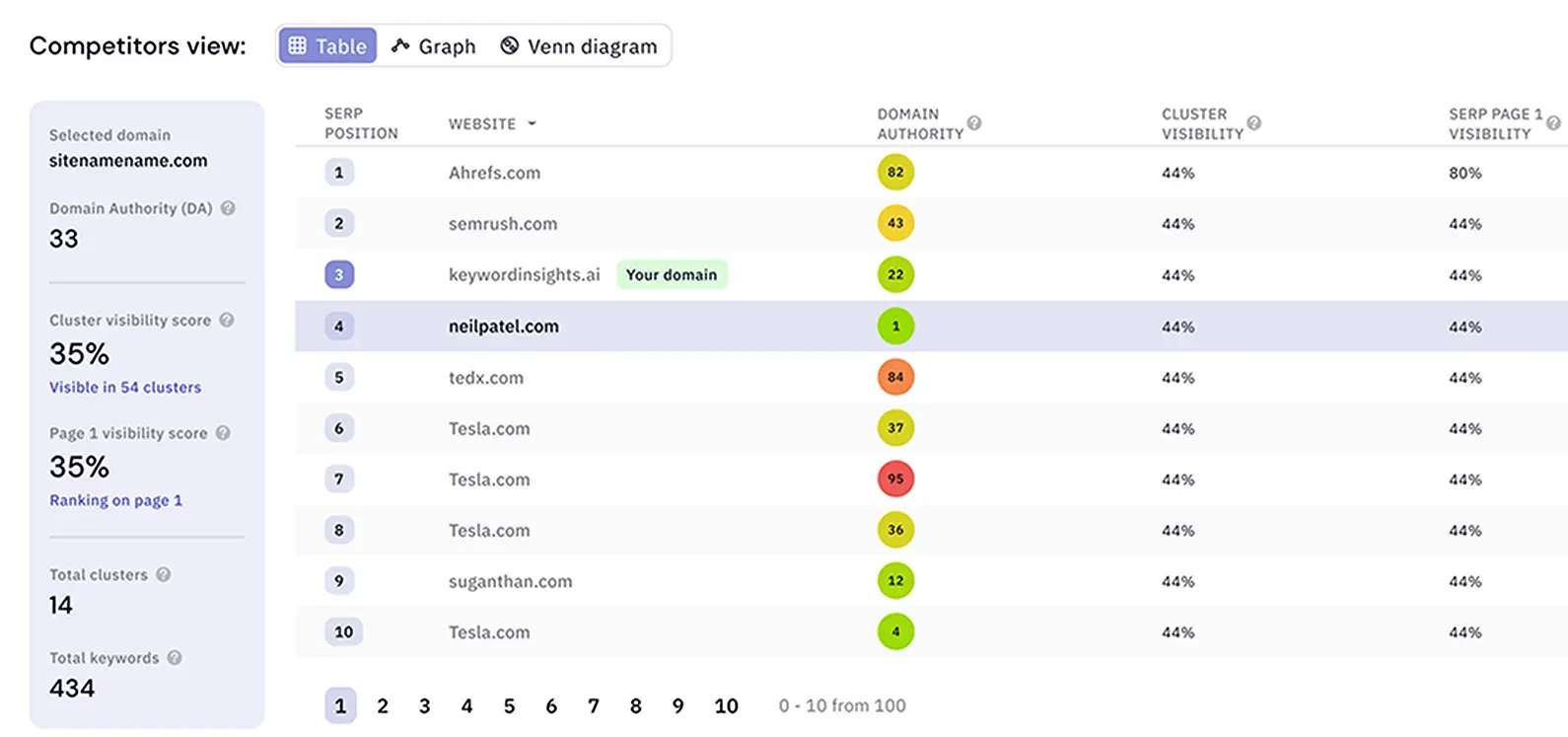Switch to the Graph tab

(433, 45)
